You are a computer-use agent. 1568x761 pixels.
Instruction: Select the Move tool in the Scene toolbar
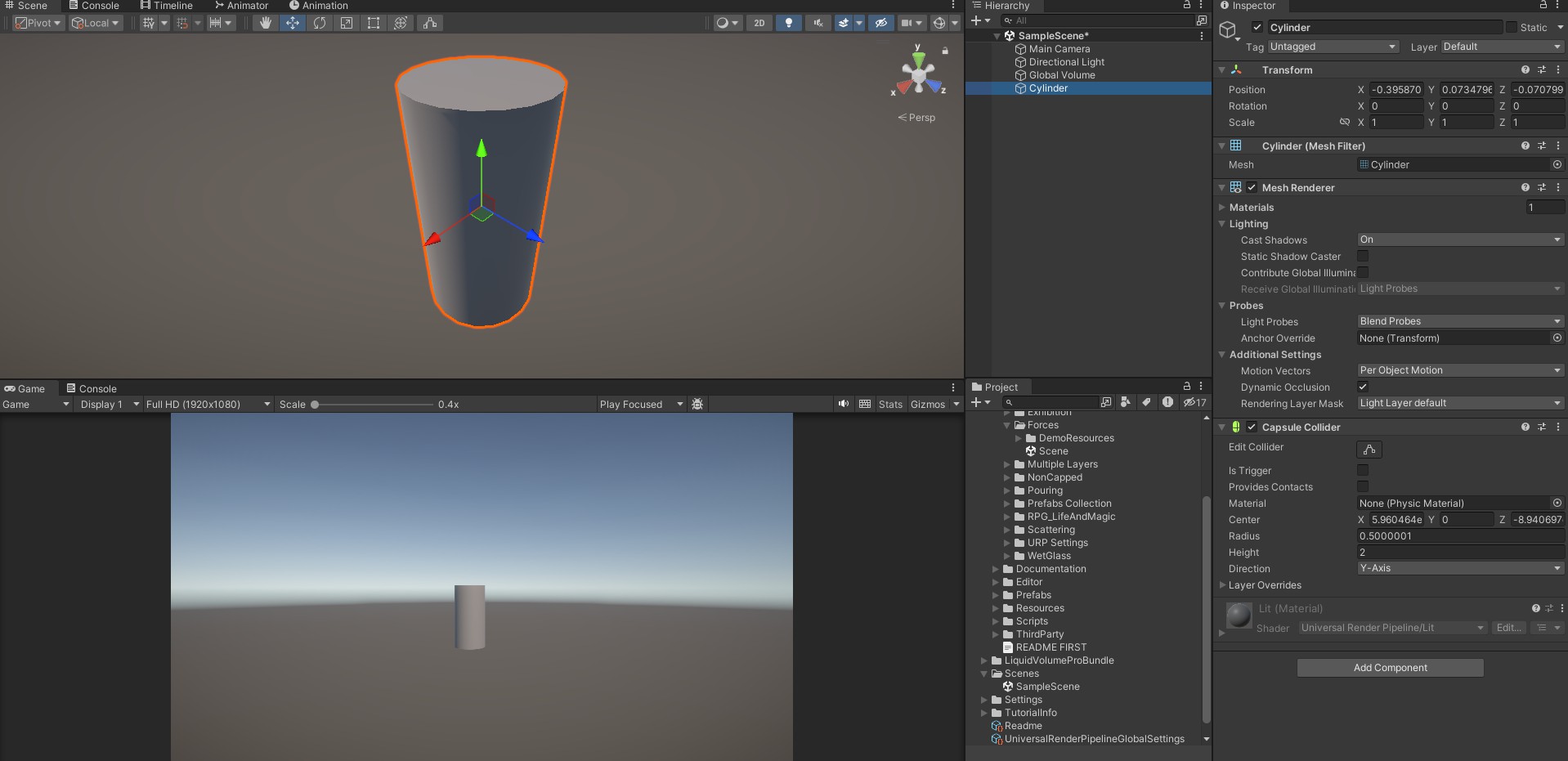point(292,23)
